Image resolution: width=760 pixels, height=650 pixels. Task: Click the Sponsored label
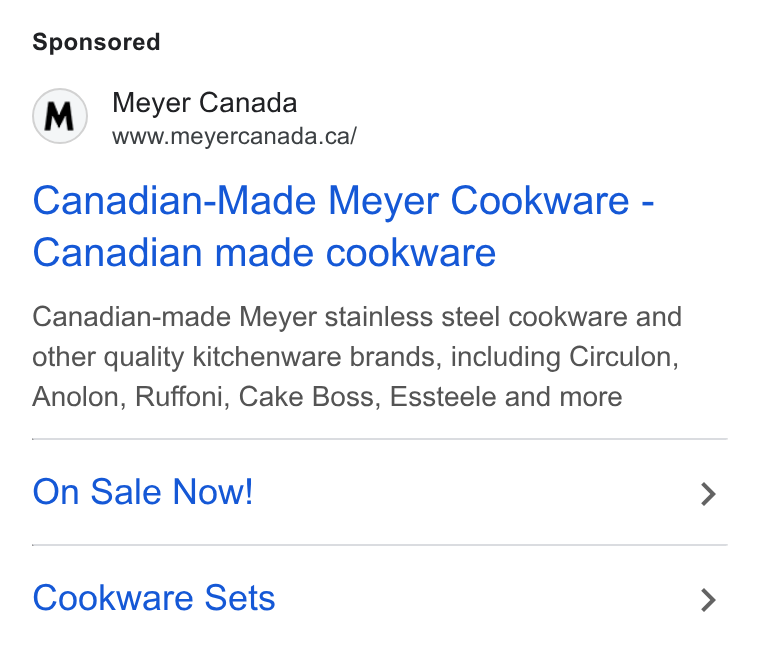[96, 42]
